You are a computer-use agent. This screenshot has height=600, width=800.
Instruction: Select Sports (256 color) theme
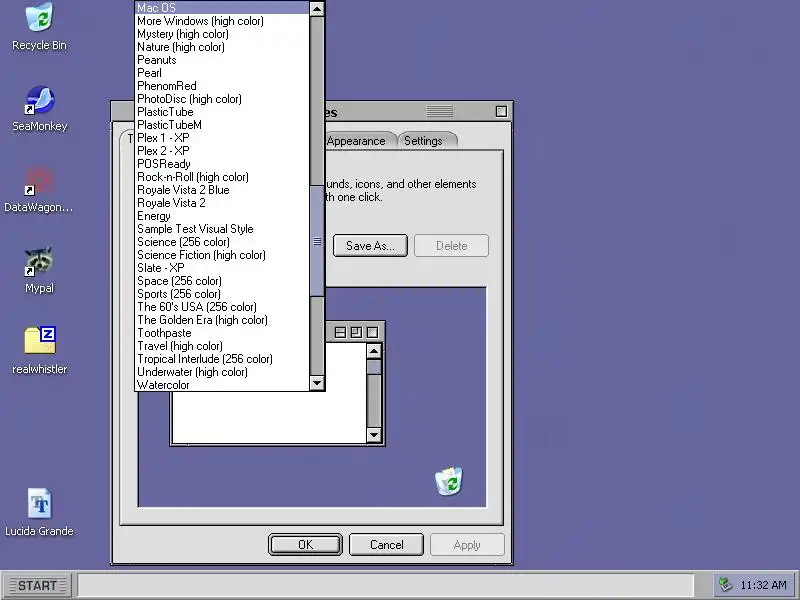(x=222, y=294)
